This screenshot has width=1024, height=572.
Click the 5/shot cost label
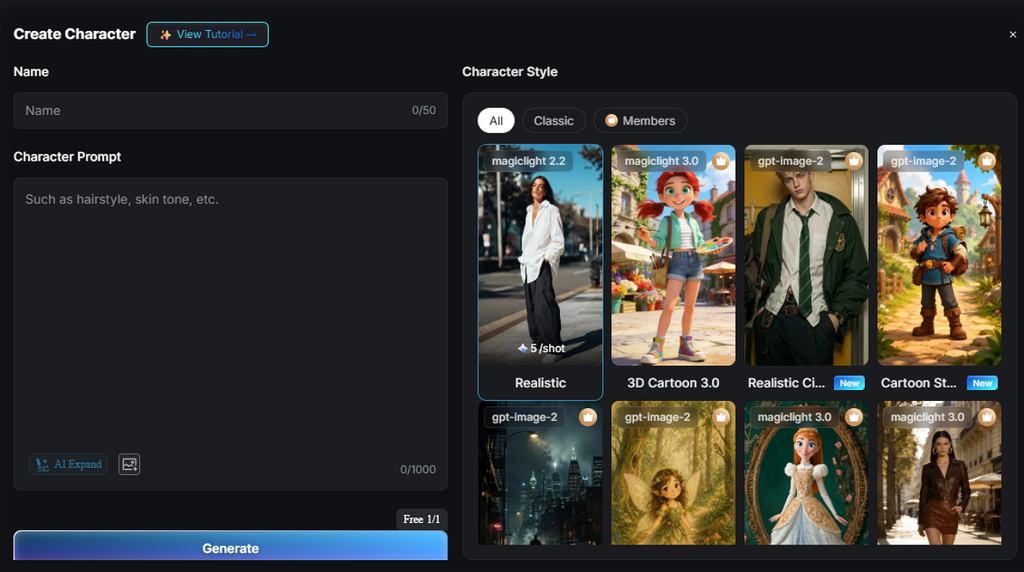click(x=548, y=349)
